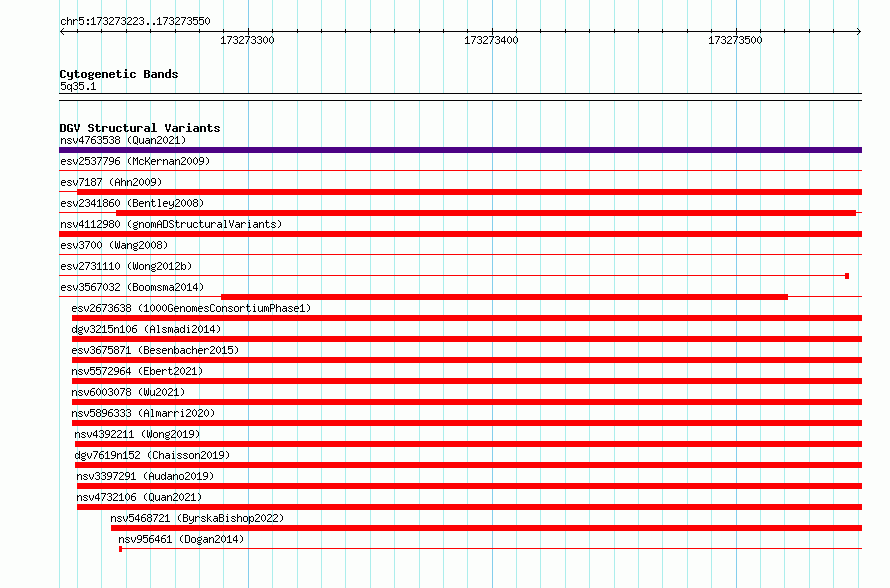Click the red bar under nsv4392211
Image resolution: width=890 pixels, height=588 pixels.
468,444
